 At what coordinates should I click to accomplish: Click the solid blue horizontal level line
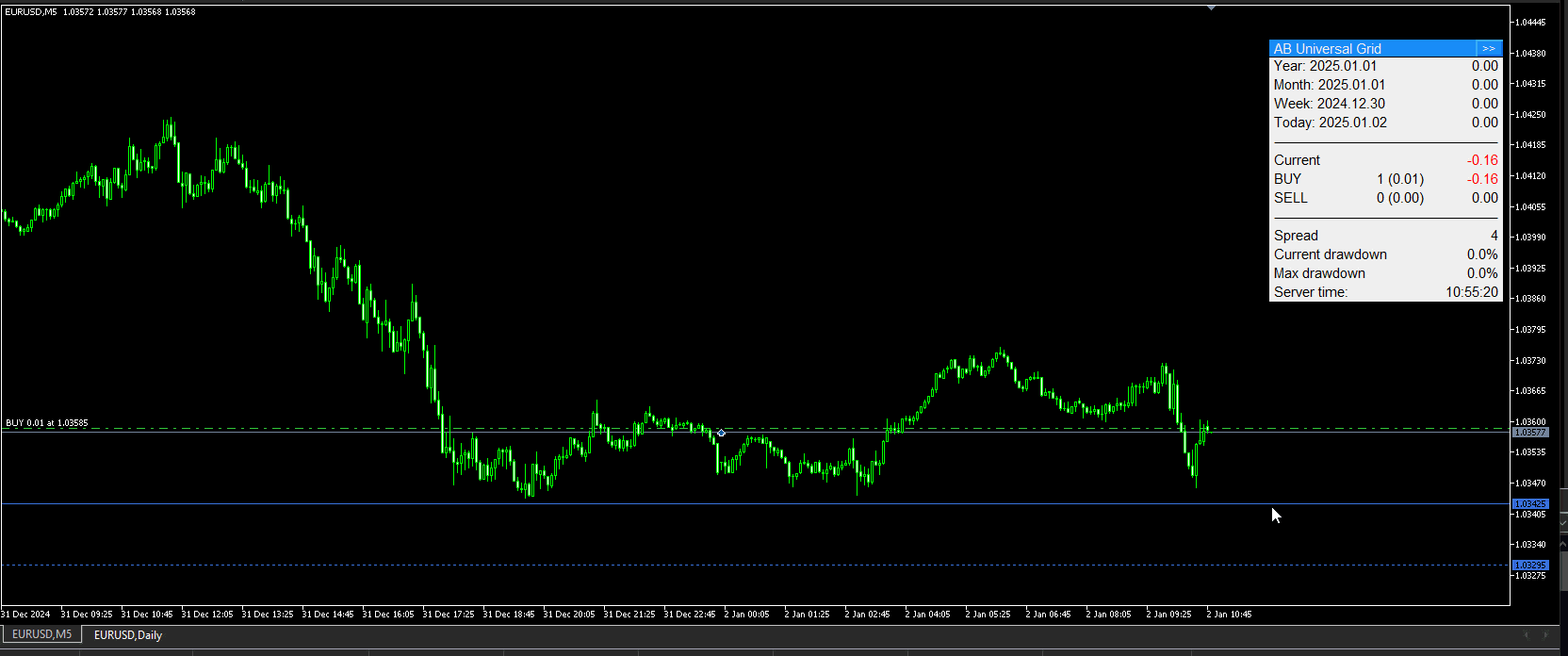pyautogui.click(x=754, y=504)
